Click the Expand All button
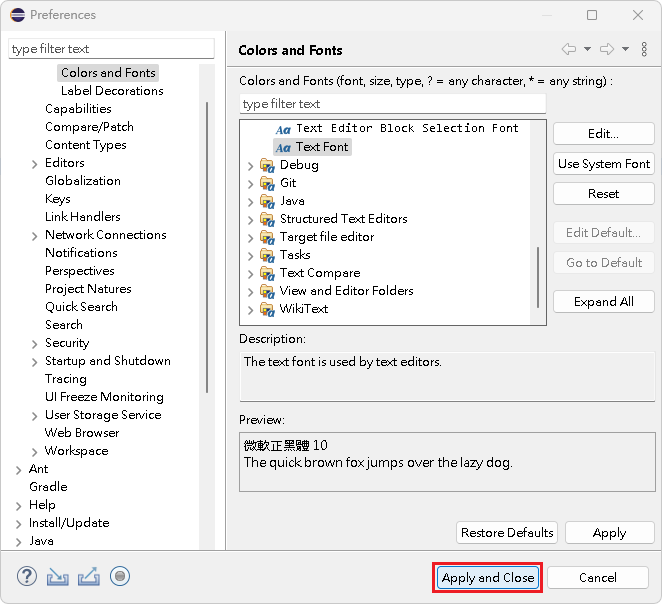The image size is (662, 604). tap(603, 302)
